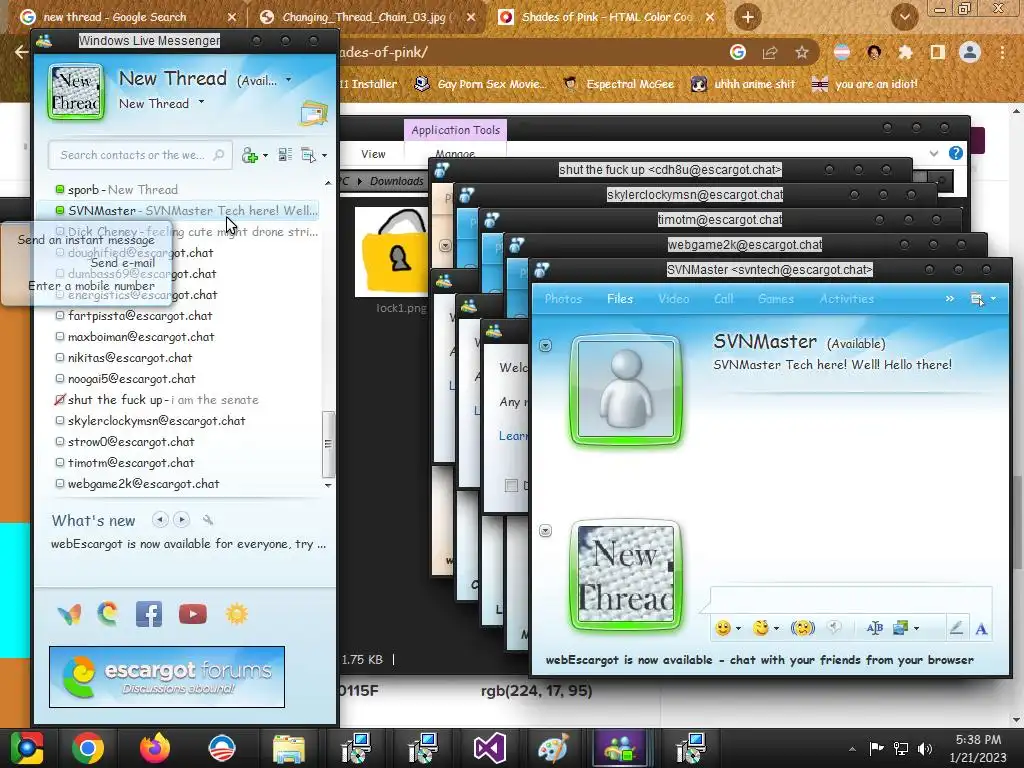
Task: Open the Application Tools ribbon tab in Explorer
Action: click(x=455, y=130)
